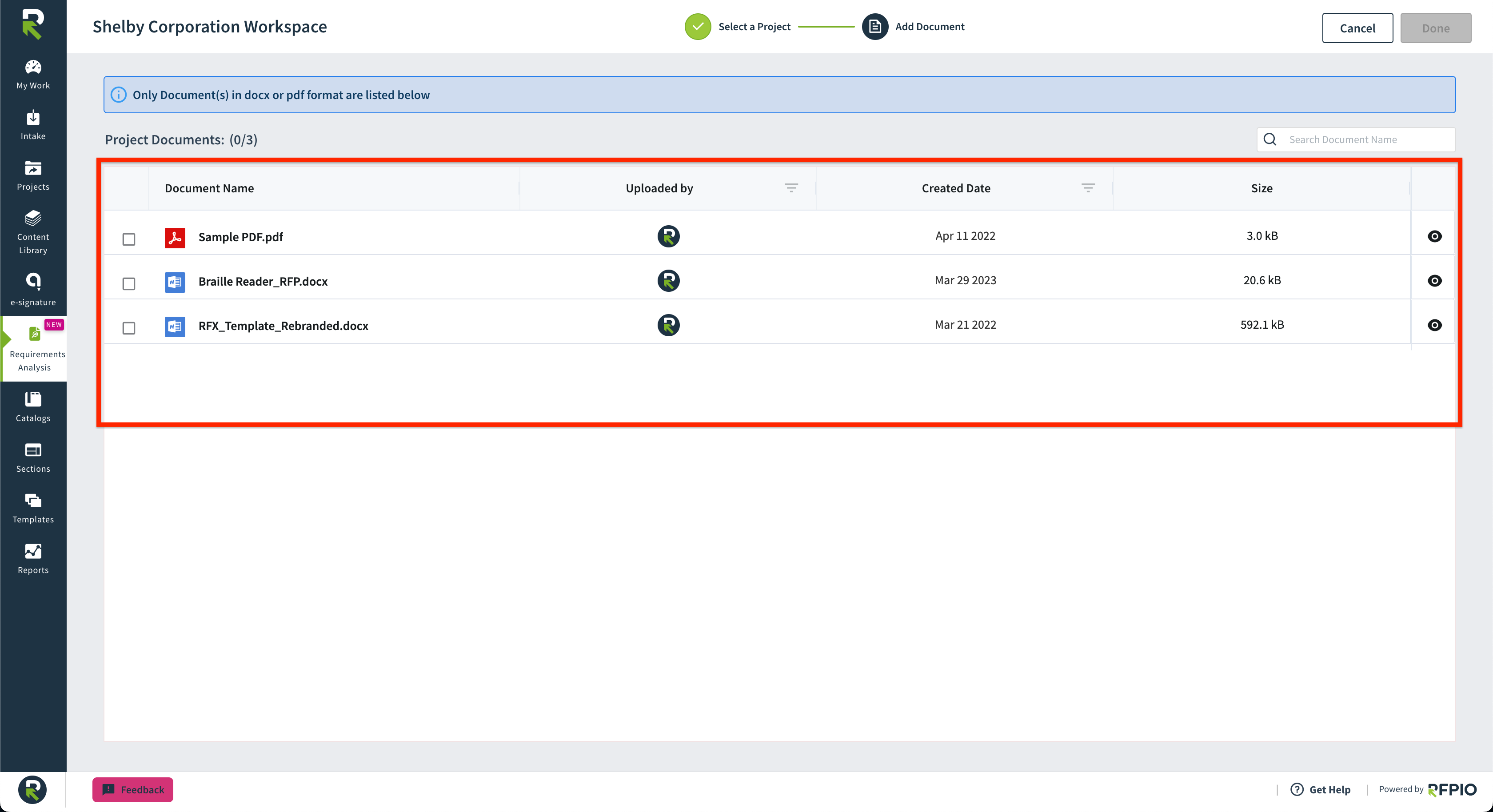Open Catalogs in the sidebar
Viewport: 1493px width, 812px height.
coord(33,407)
